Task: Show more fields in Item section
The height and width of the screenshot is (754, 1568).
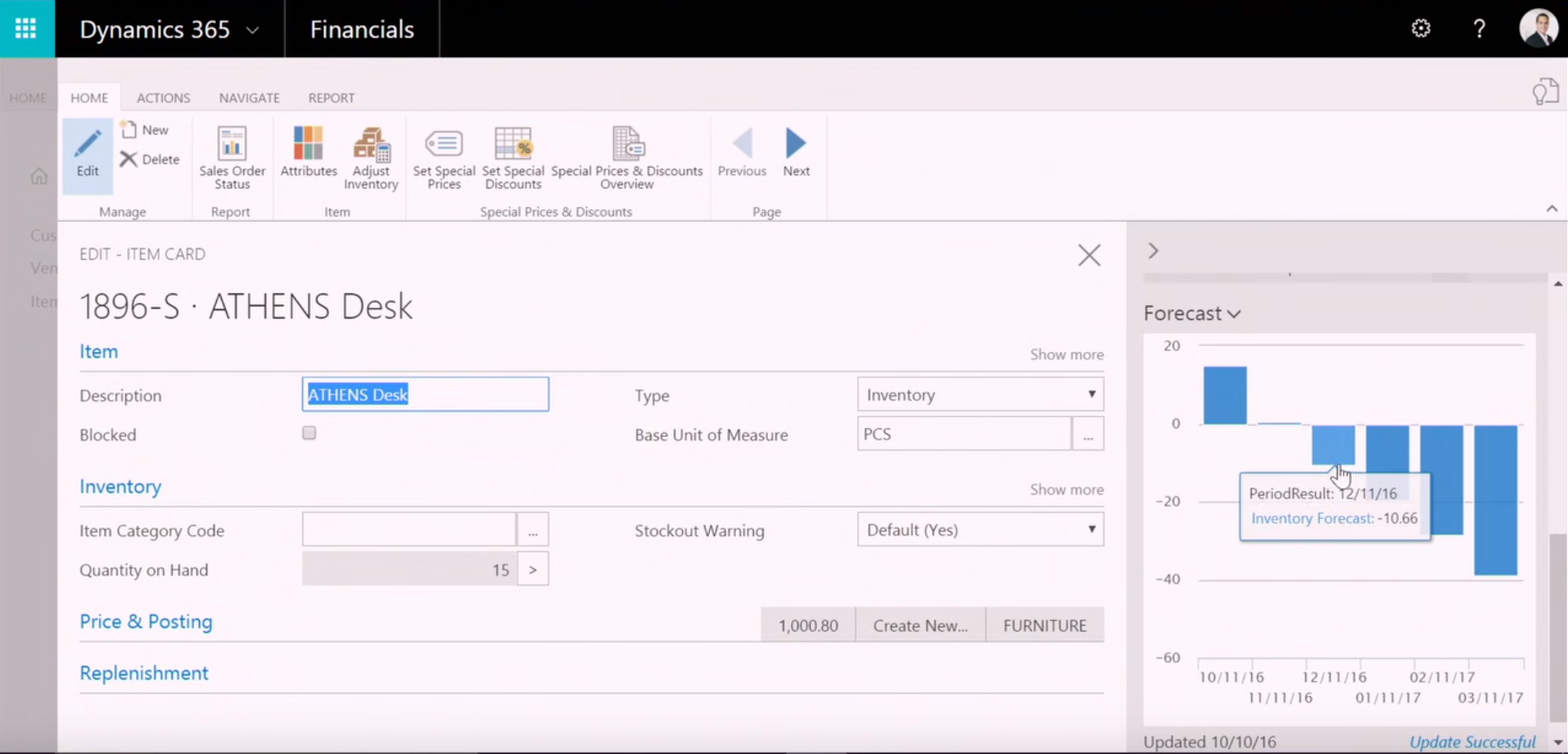Action: [x=1066, y=354]
